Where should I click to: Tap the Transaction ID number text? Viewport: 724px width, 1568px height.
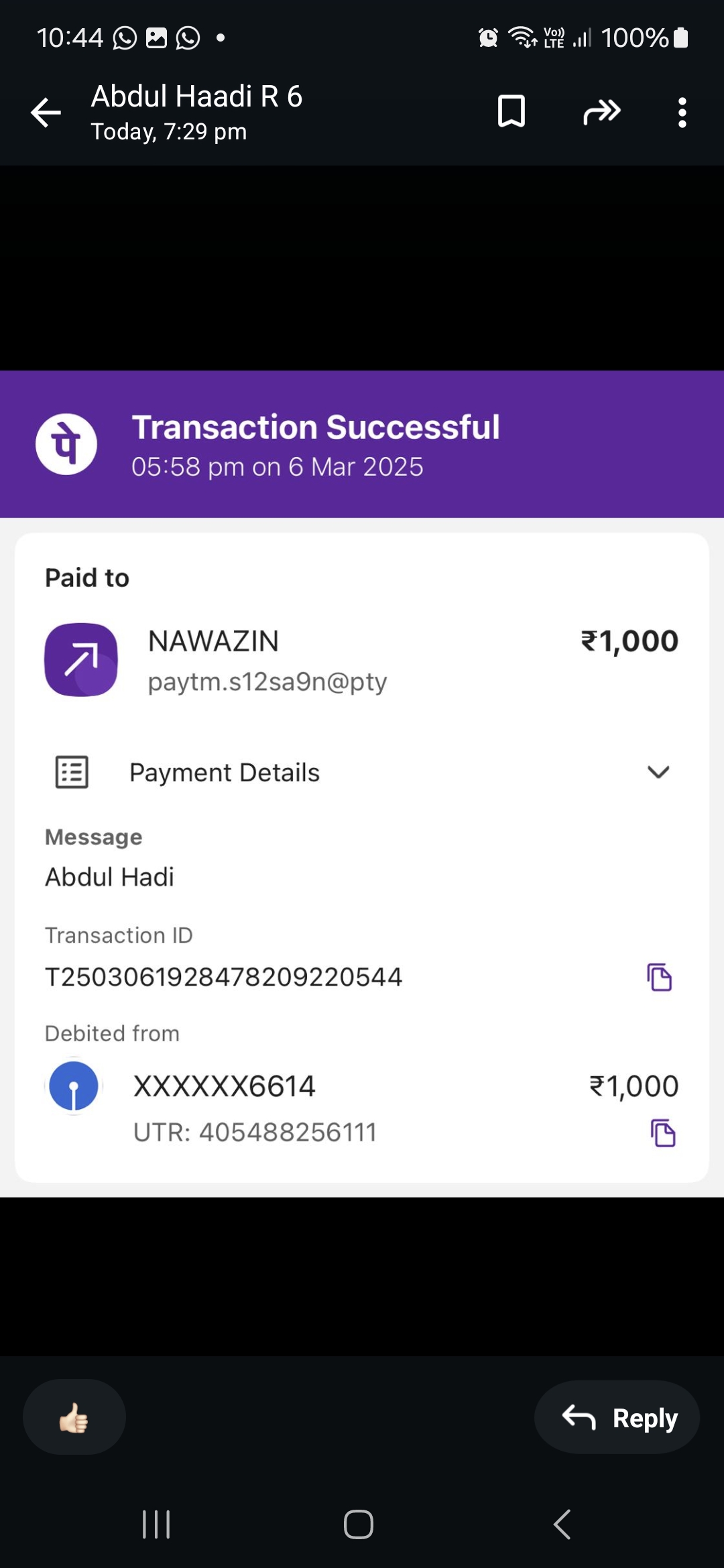click(x=223, y=977)
